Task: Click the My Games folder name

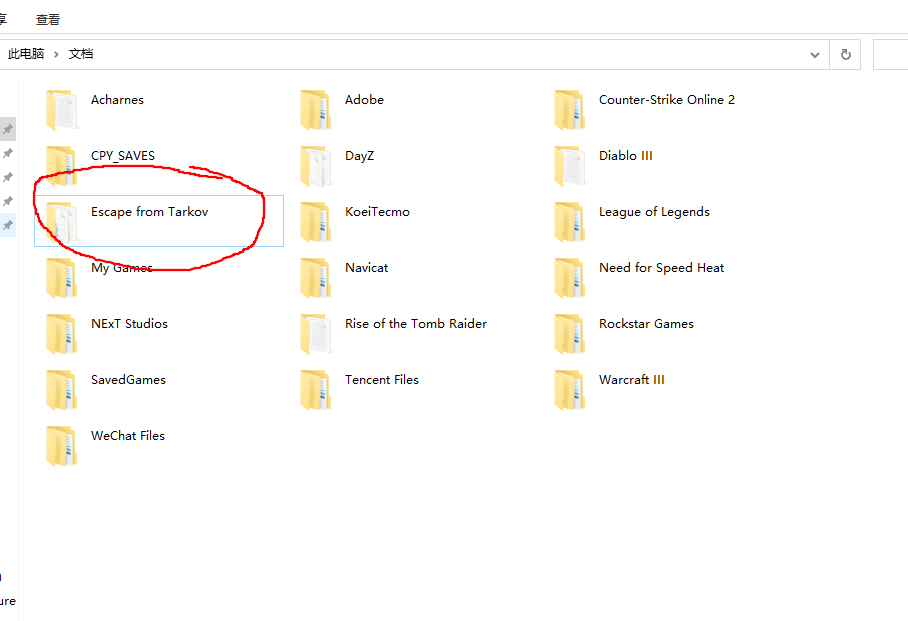Action: [x=122, y=268]
